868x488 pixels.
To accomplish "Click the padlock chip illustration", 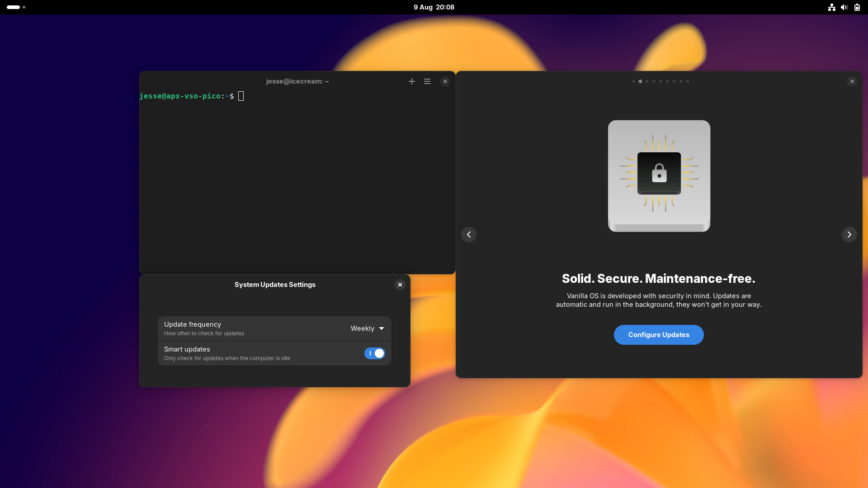I will 659,175.
